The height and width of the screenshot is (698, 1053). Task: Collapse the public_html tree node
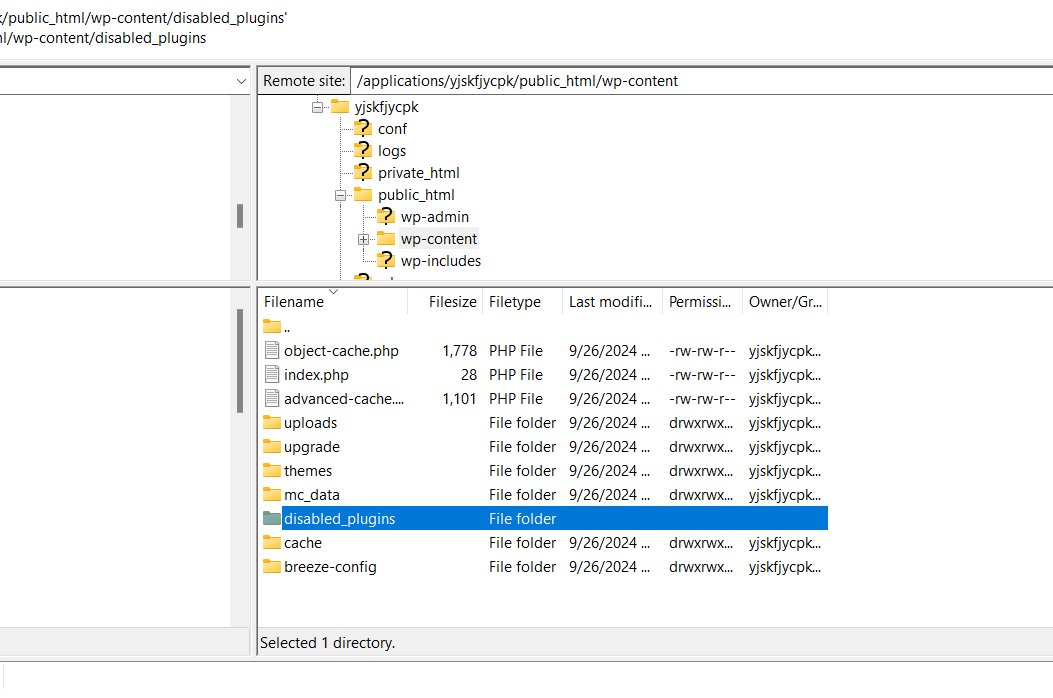click(341, 195)
